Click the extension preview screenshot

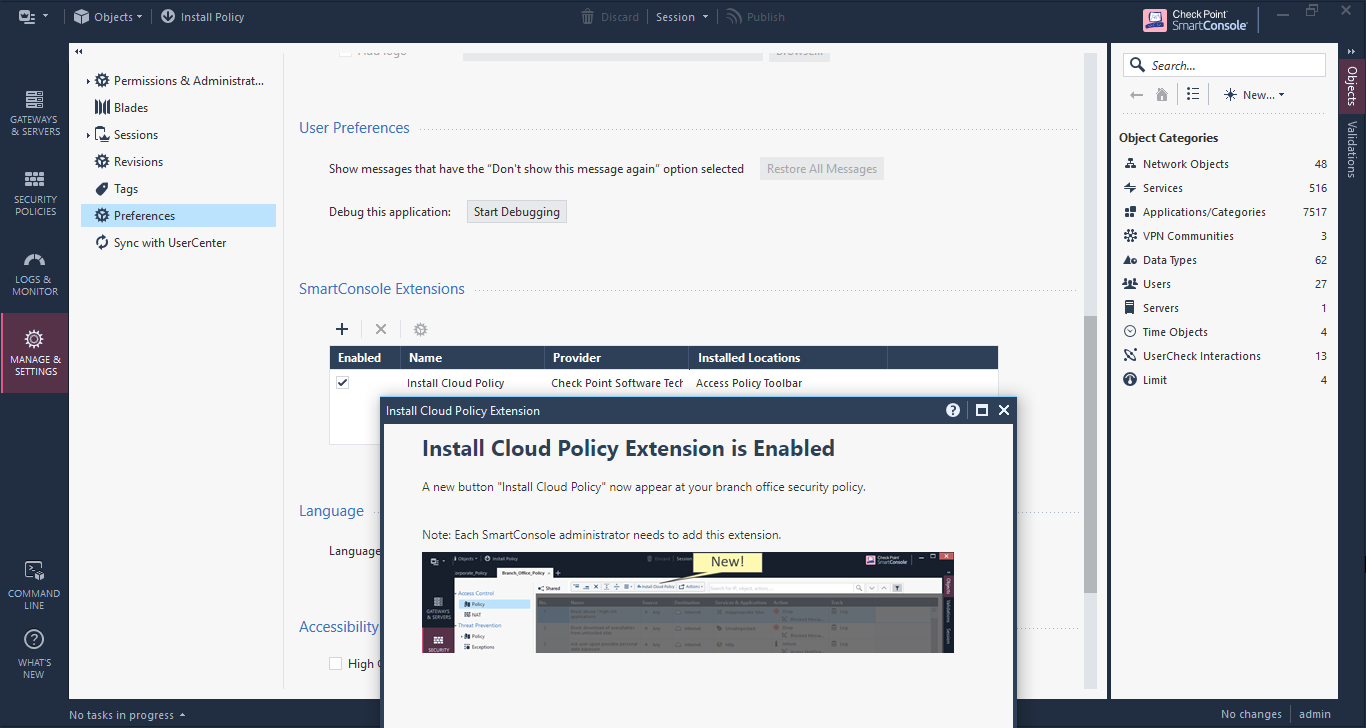click(688, 602)
